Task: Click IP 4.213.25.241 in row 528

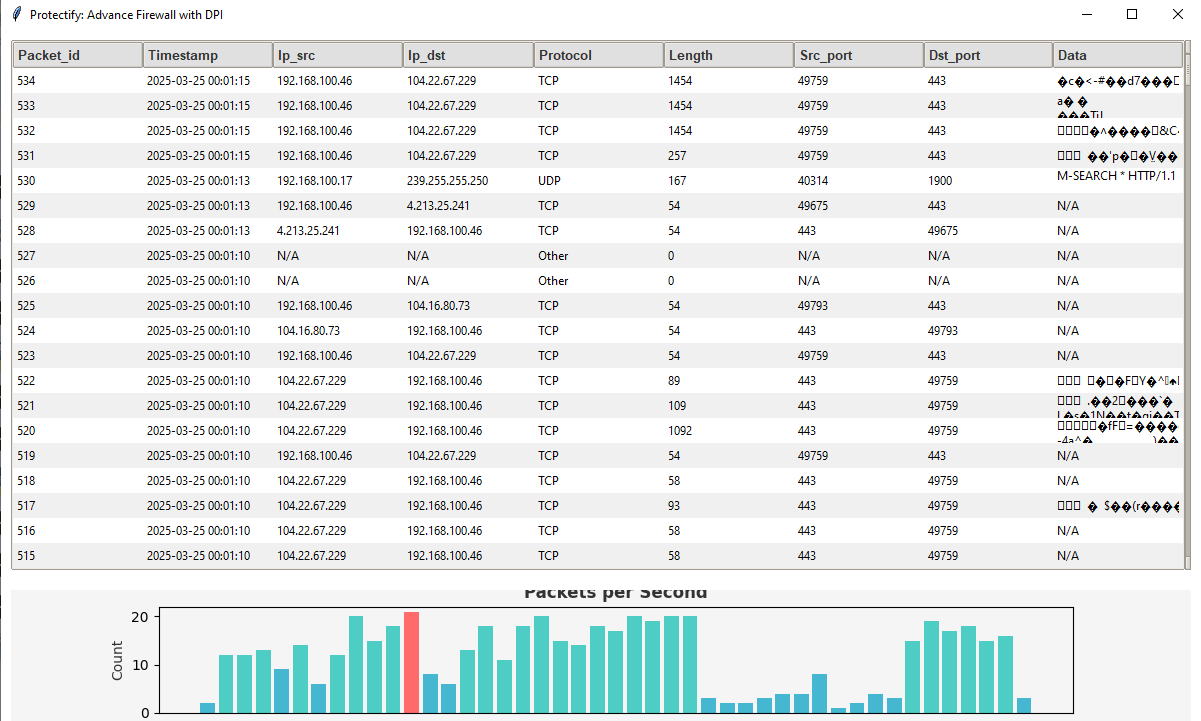Action: [309, 231]
